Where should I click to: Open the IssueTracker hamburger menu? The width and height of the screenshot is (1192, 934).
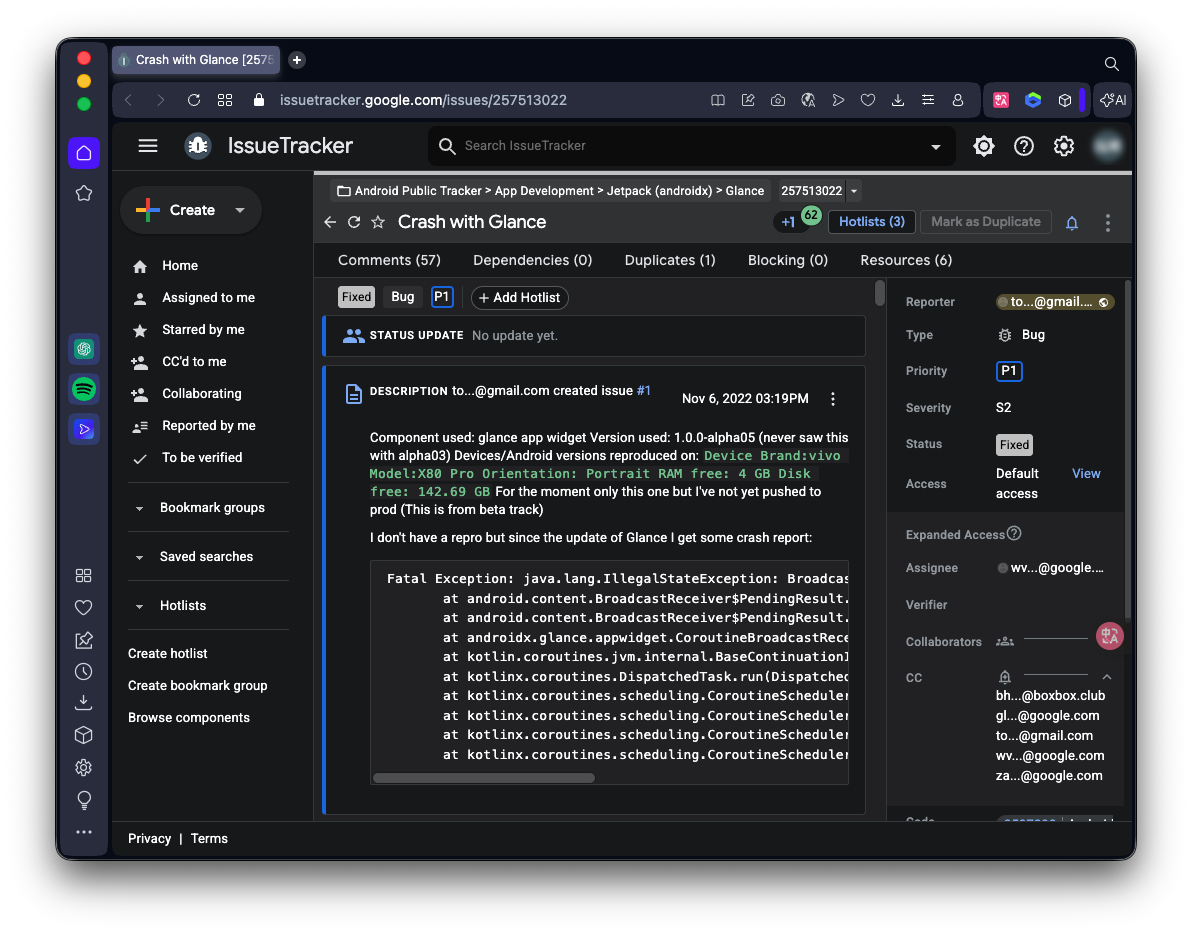[148, 146]
